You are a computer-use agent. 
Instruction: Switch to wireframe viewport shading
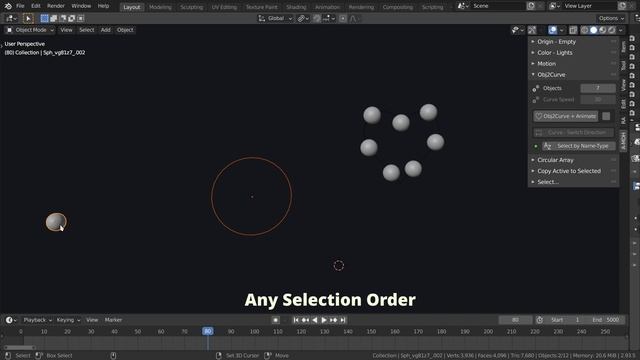pos(584,30)
